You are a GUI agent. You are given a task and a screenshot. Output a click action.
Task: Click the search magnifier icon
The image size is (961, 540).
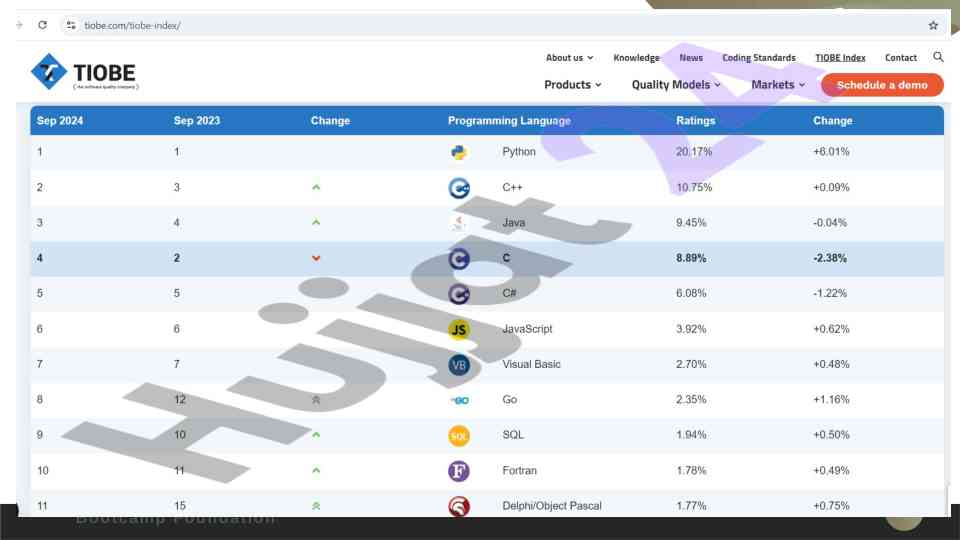click(938, 57)
